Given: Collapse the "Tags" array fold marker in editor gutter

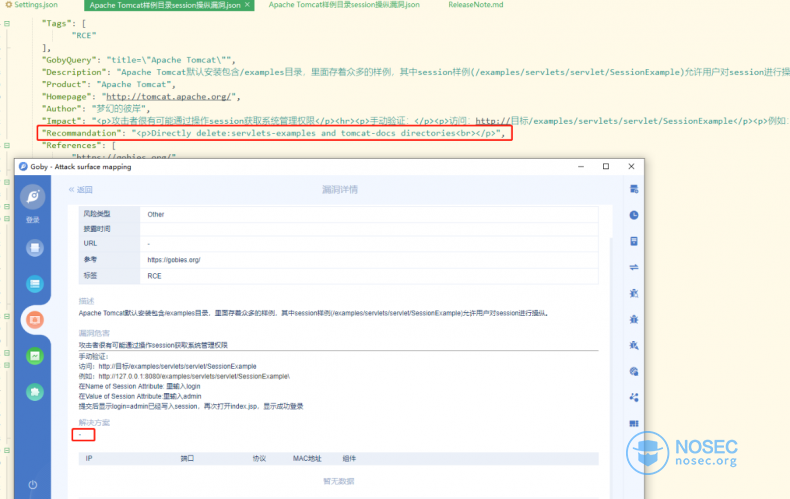Looking at the screenshot, I should [x=7, y=23].
